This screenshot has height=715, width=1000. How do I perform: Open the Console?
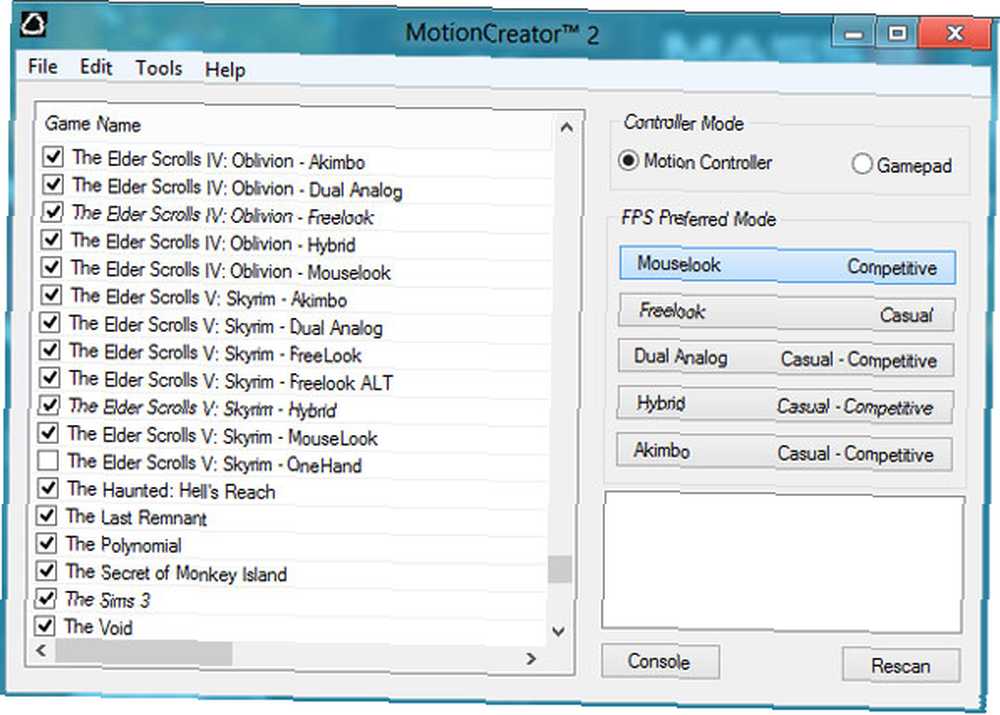(x=660, y=661)
